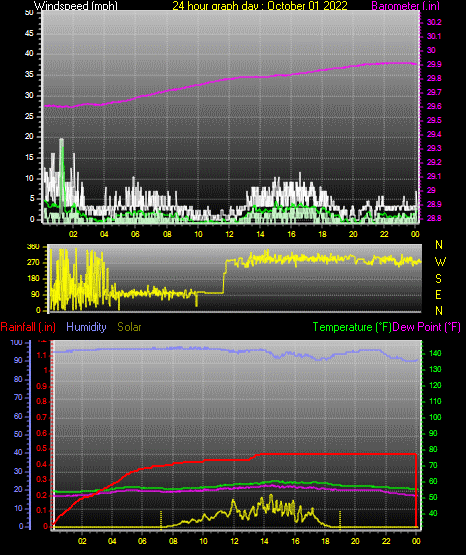This screenshot has width=466, height=555.
Task: Click the 0.1 rainfall axis value
Action: 41,511
